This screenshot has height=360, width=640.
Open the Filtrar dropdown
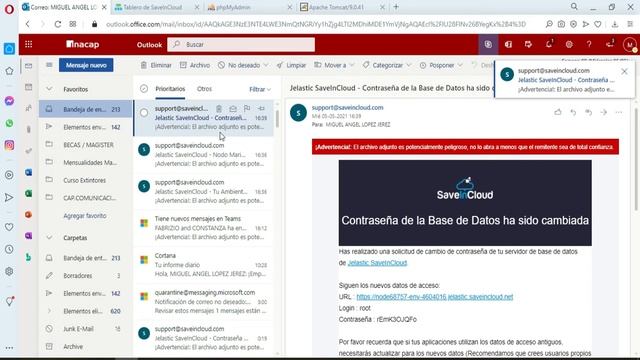coord(260,89)
